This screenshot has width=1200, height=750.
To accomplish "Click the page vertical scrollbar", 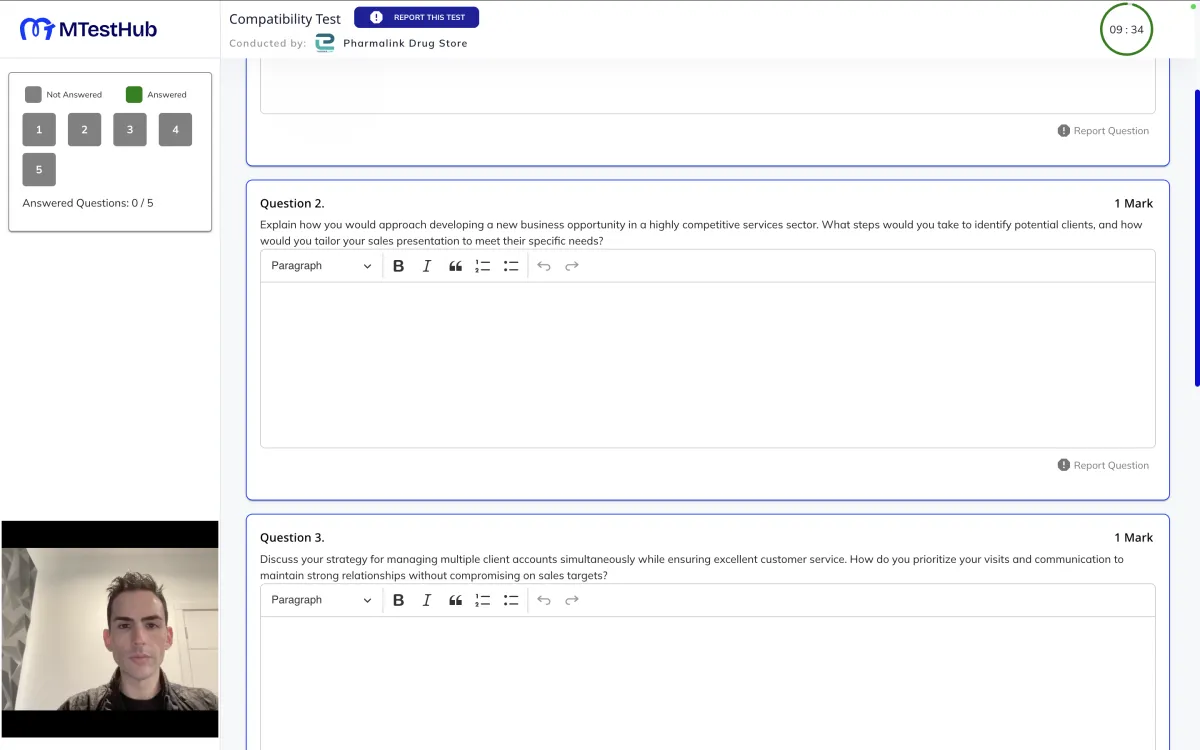I will click(x=1196, y=238).
